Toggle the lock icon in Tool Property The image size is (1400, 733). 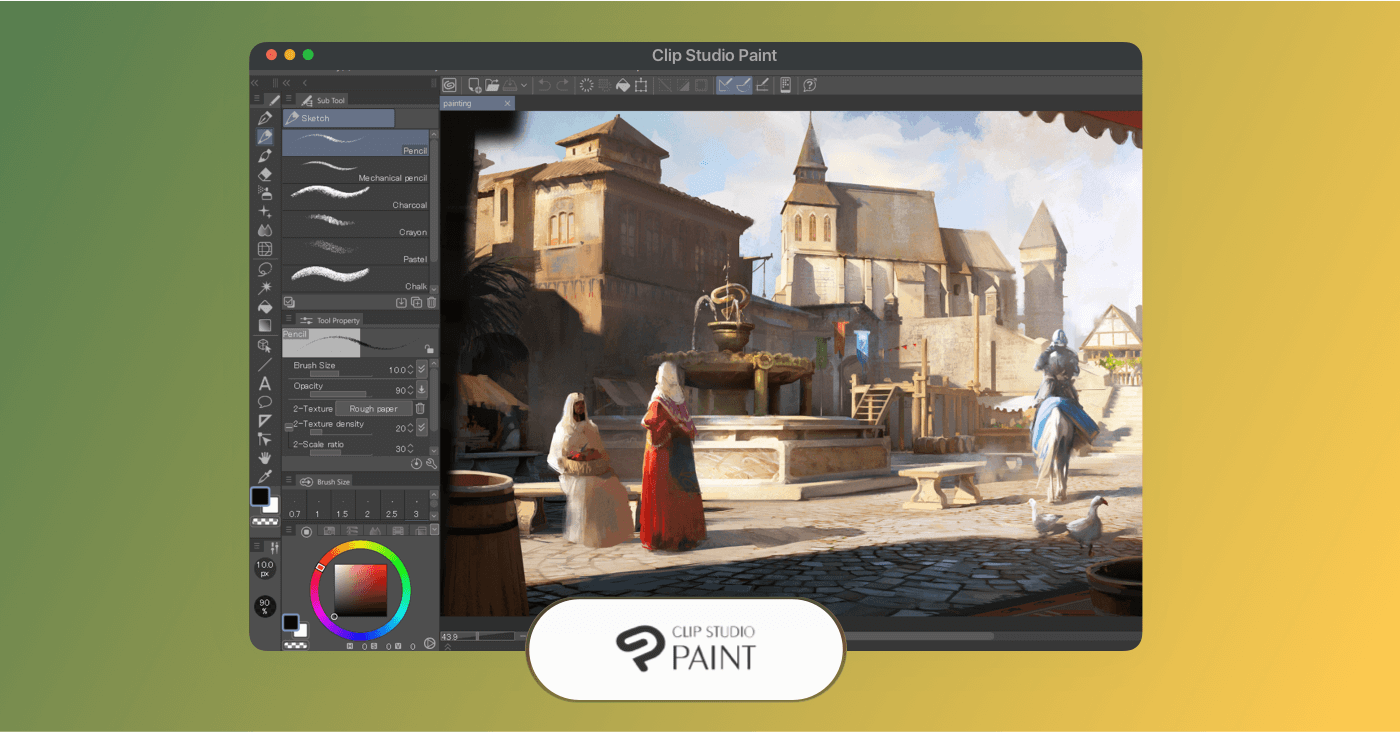tap(430, 349)
